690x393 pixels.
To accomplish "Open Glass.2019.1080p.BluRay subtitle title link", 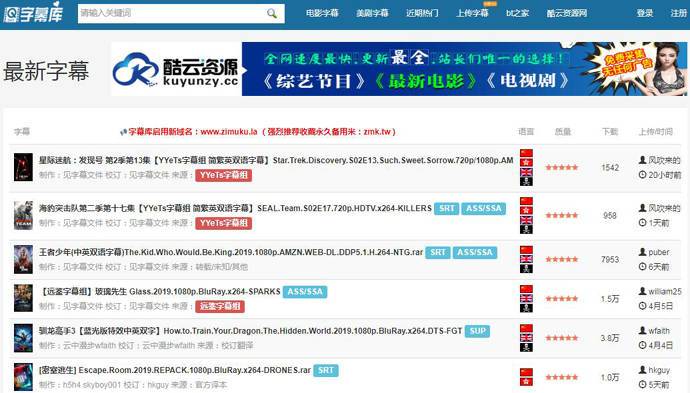I will (x=160, y=291).
